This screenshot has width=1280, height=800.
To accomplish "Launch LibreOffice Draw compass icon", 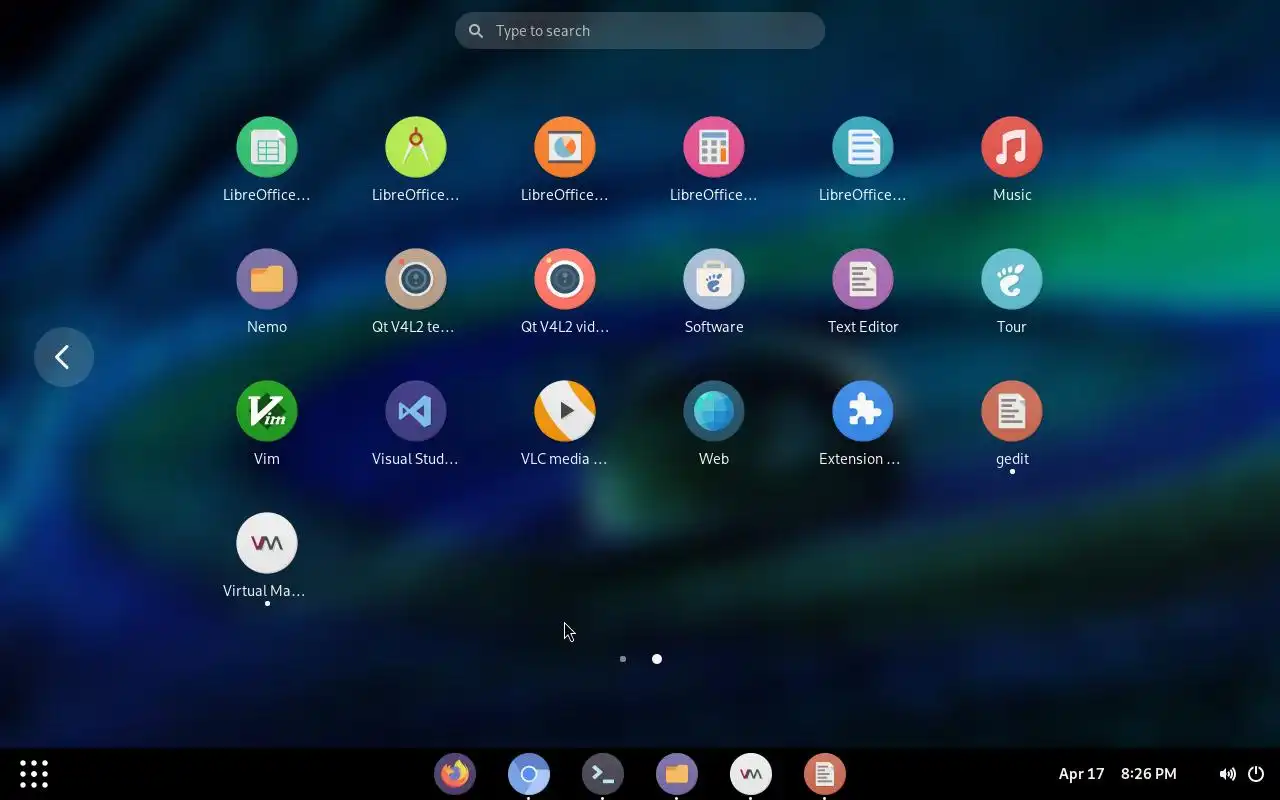I will 416,147.
